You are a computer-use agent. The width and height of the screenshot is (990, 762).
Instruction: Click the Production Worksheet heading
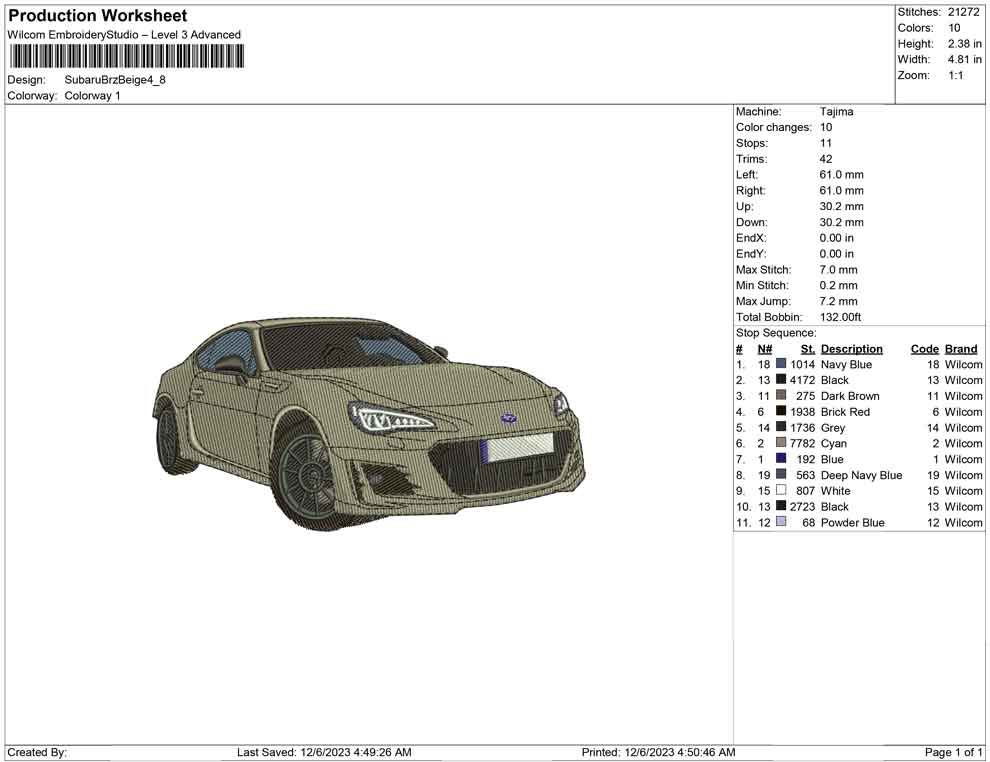point(96,15)
